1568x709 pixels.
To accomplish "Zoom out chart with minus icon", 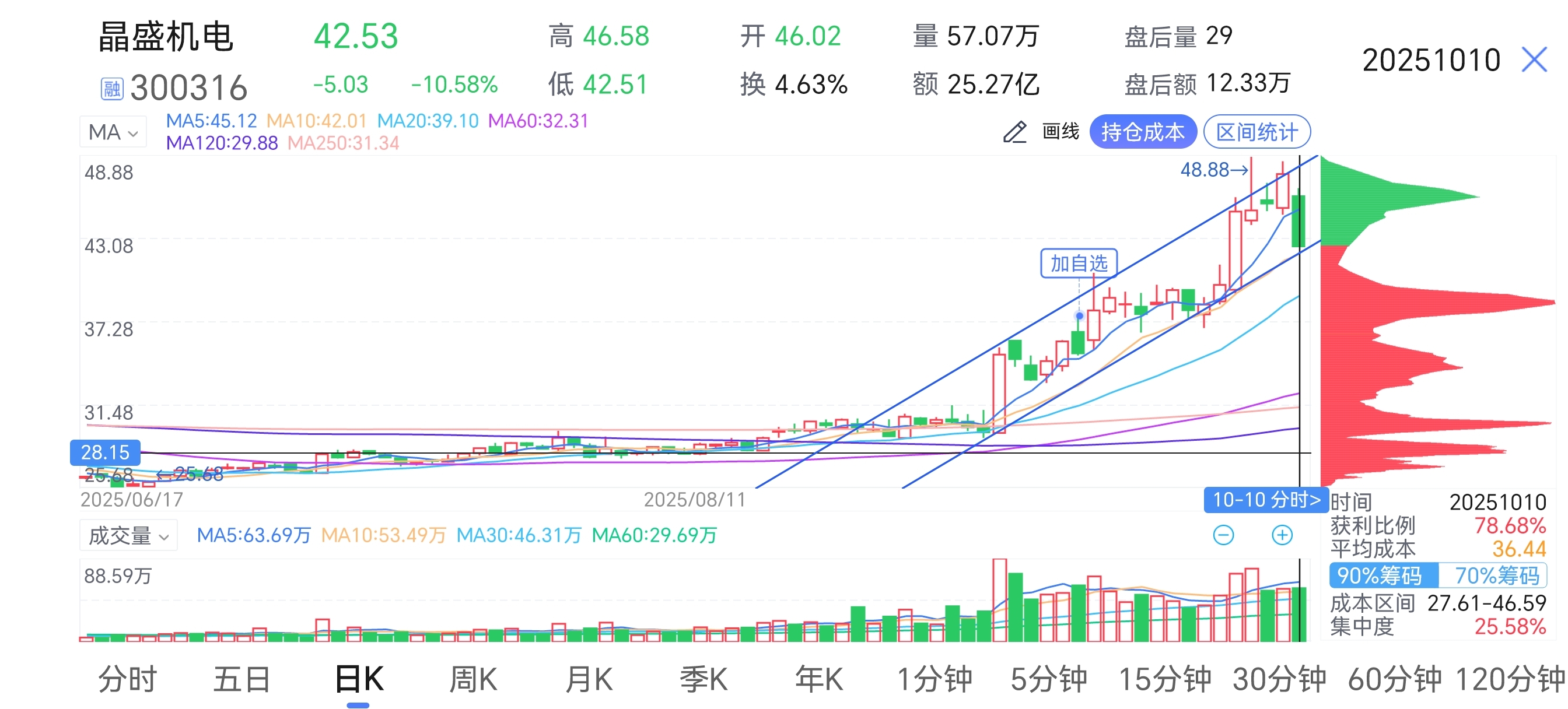I will click(1223, 535).
